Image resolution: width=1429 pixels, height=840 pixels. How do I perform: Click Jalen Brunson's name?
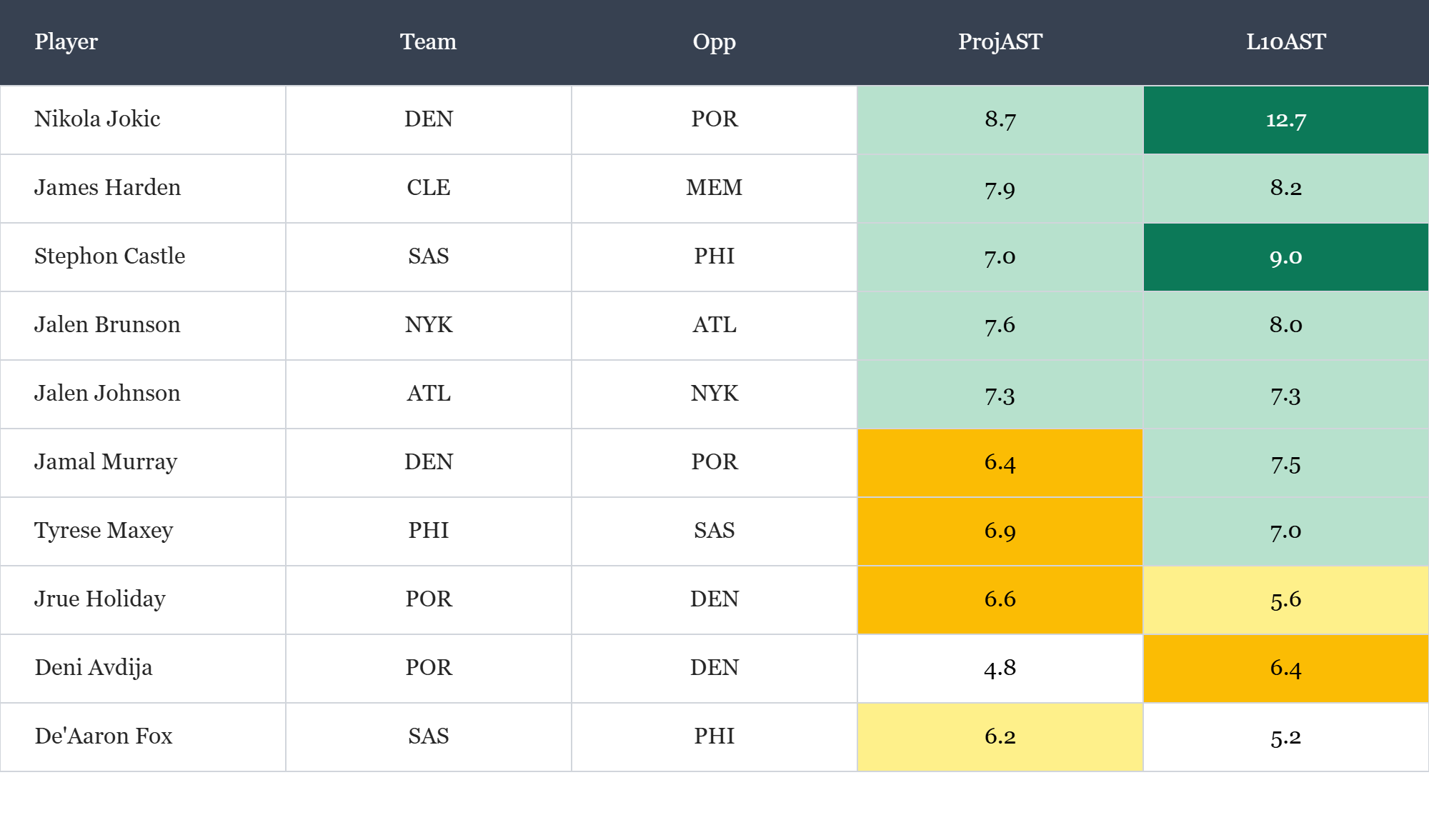coord(107,325)
